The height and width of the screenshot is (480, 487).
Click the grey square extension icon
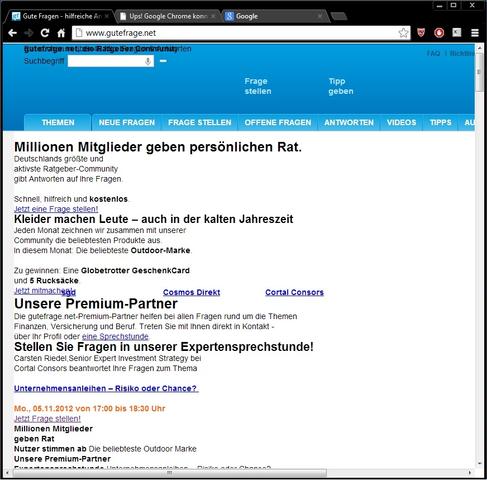457,32
